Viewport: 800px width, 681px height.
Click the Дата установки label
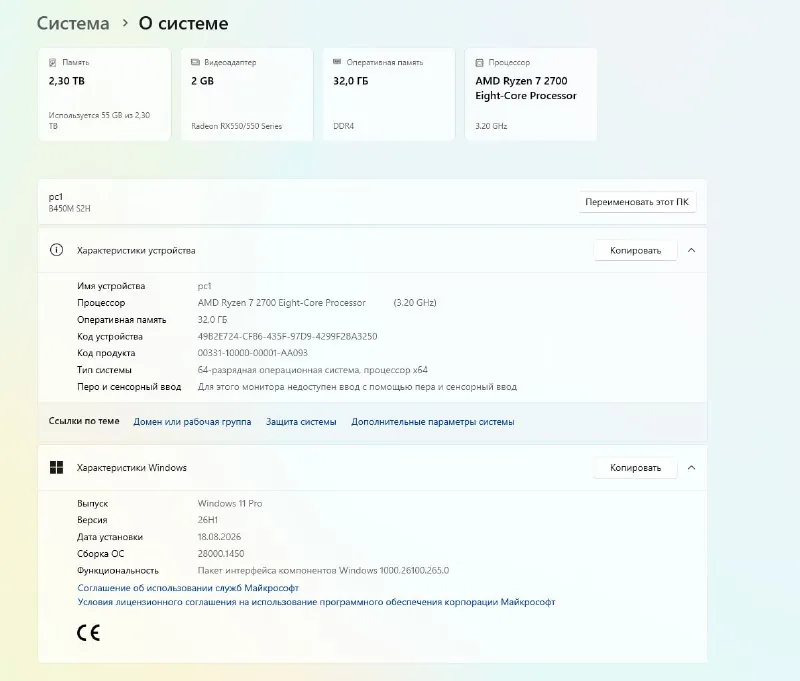[x=110, y=537]
